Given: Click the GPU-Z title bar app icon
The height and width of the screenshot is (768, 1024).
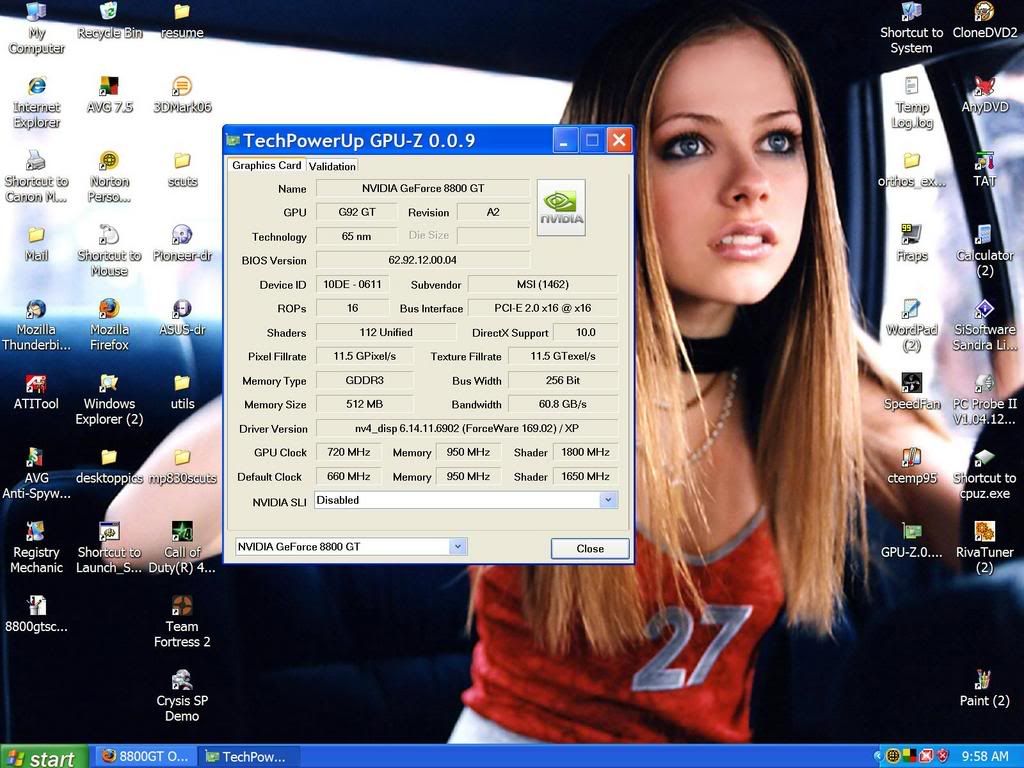Looking at the screenshot, I should tap(233, 140).
